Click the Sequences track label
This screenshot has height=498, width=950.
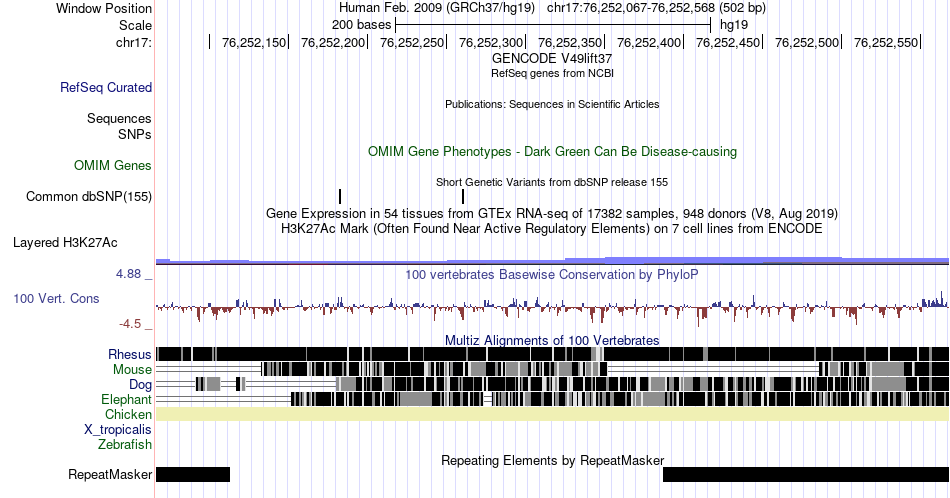click(119, 118)
